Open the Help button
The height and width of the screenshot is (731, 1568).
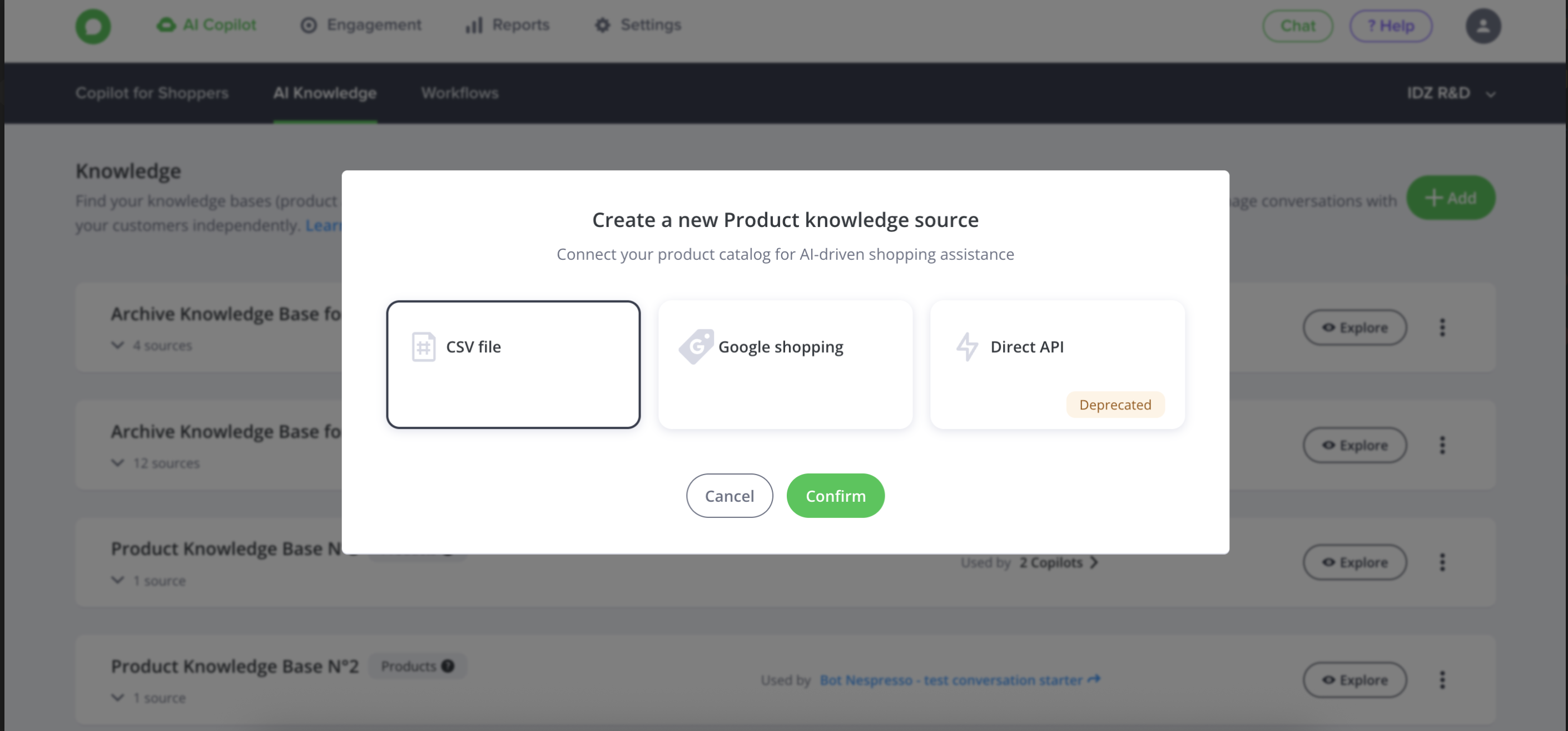(1390, 26)
